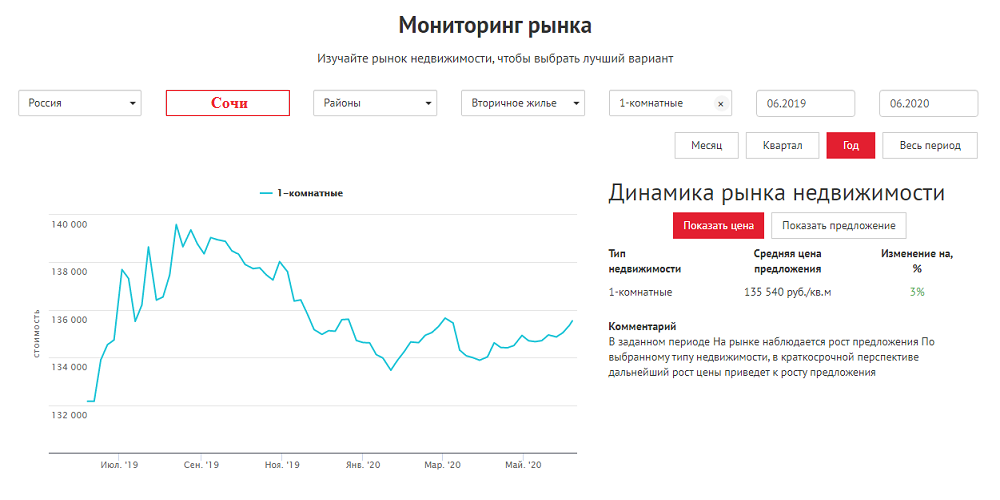
Task: Open the Россия country dropdown
Action: (x=79, y=103)
